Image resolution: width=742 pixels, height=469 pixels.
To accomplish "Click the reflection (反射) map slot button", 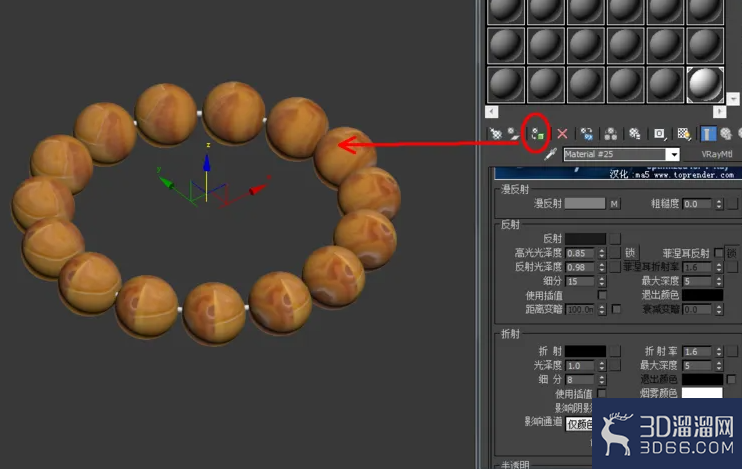I will [x=615, y=239].
